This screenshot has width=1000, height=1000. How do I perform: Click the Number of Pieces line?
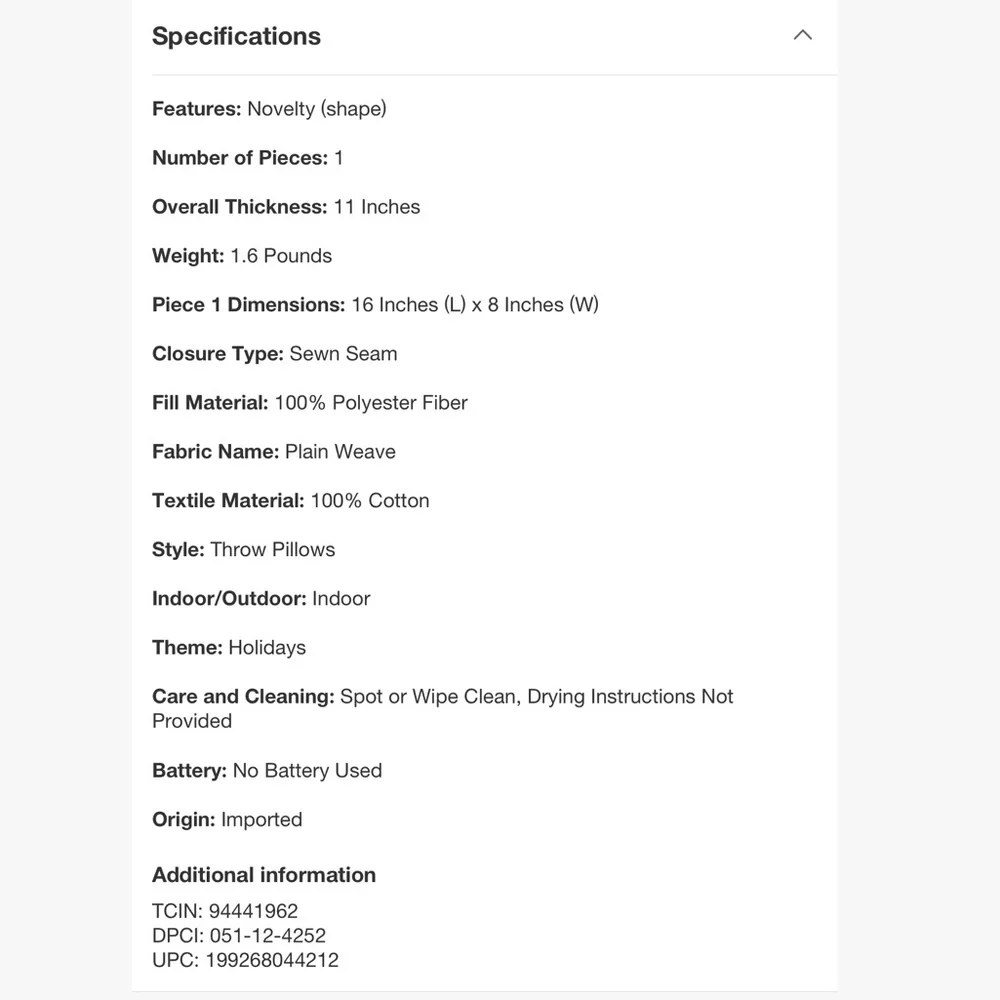pos(247,158)
